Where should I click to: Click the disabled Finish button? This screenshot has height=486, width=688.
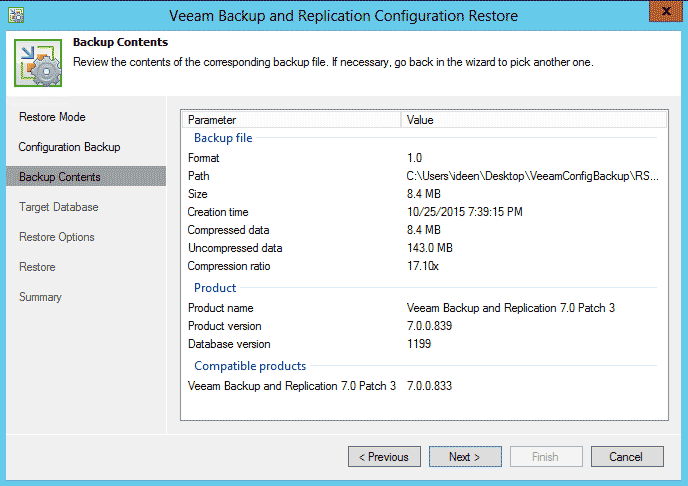546,457
